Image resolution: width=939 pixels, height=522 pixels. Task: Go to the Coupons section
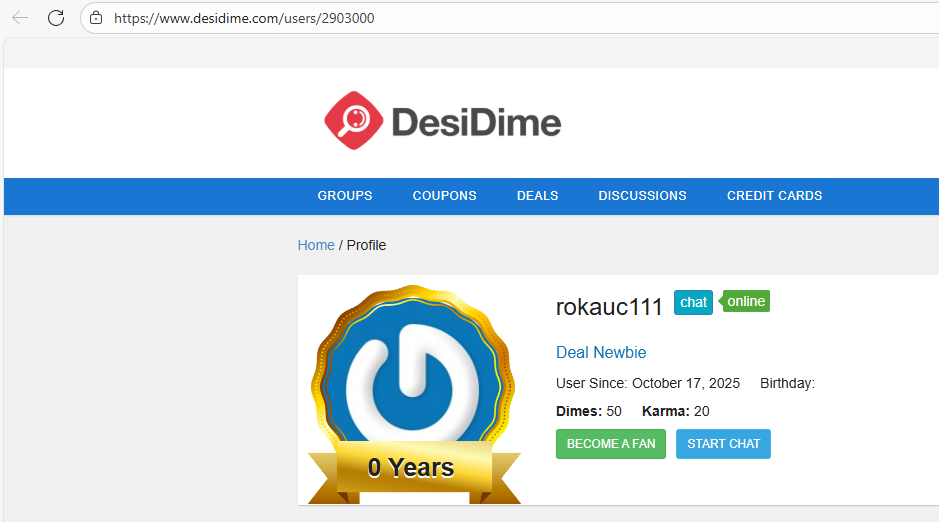(x=444, y=196)
